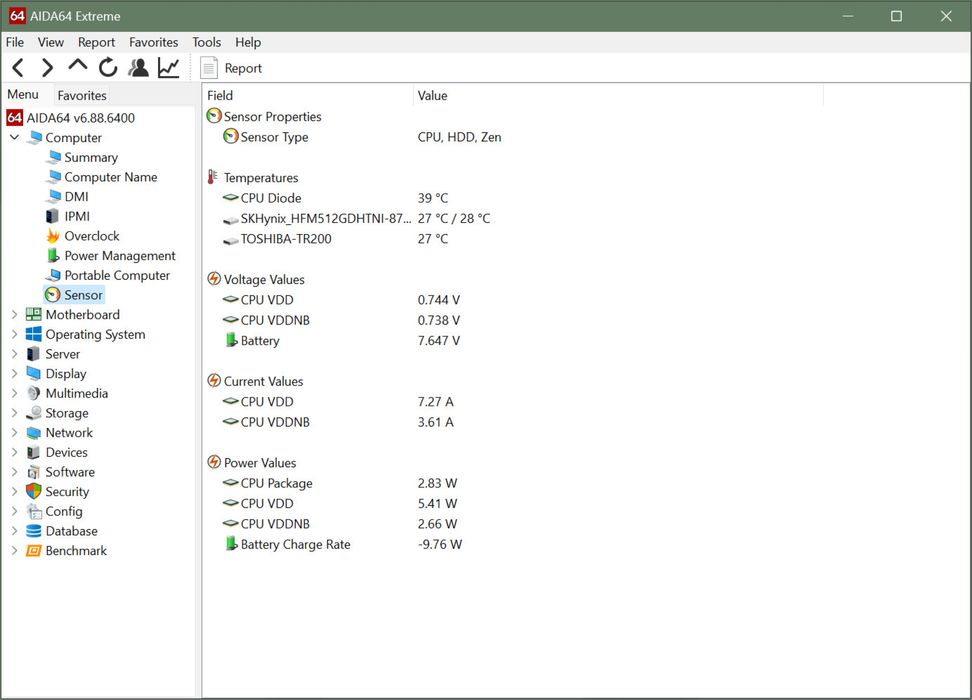Open the graph chart toolbar icon
The image size is (972, 700).
[x=168, y=68]
